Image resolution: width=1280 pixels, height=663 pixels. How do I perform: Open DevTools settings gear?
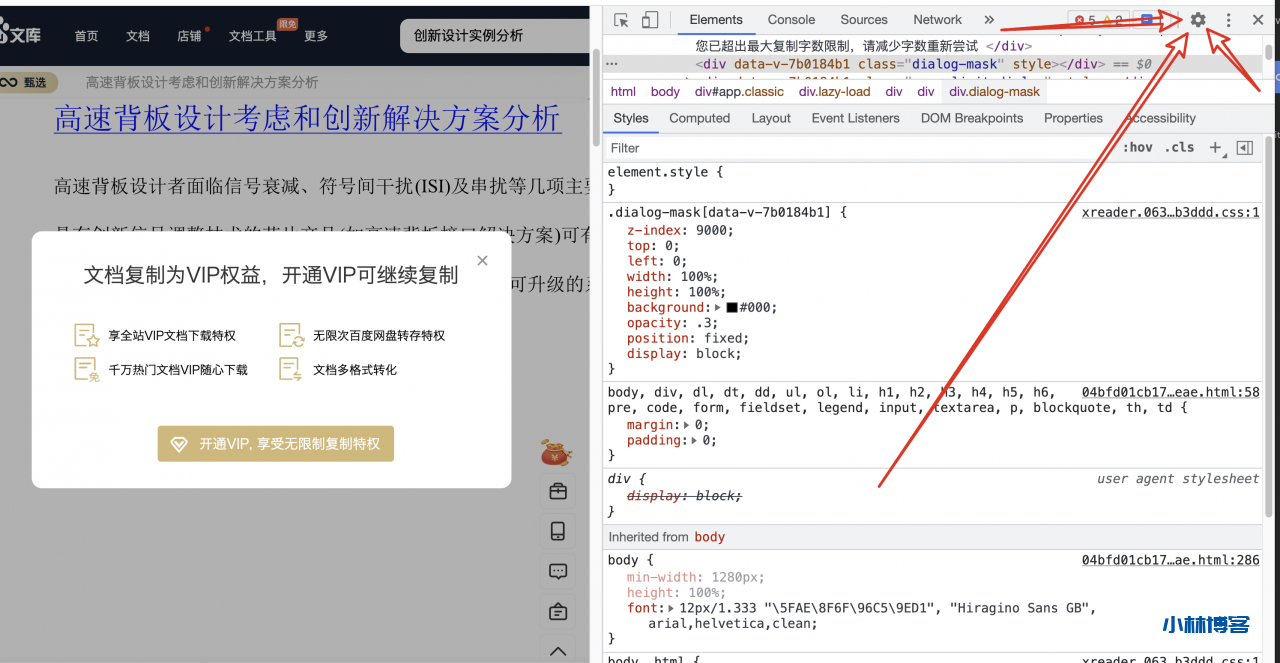click(x=1197, y=20)
